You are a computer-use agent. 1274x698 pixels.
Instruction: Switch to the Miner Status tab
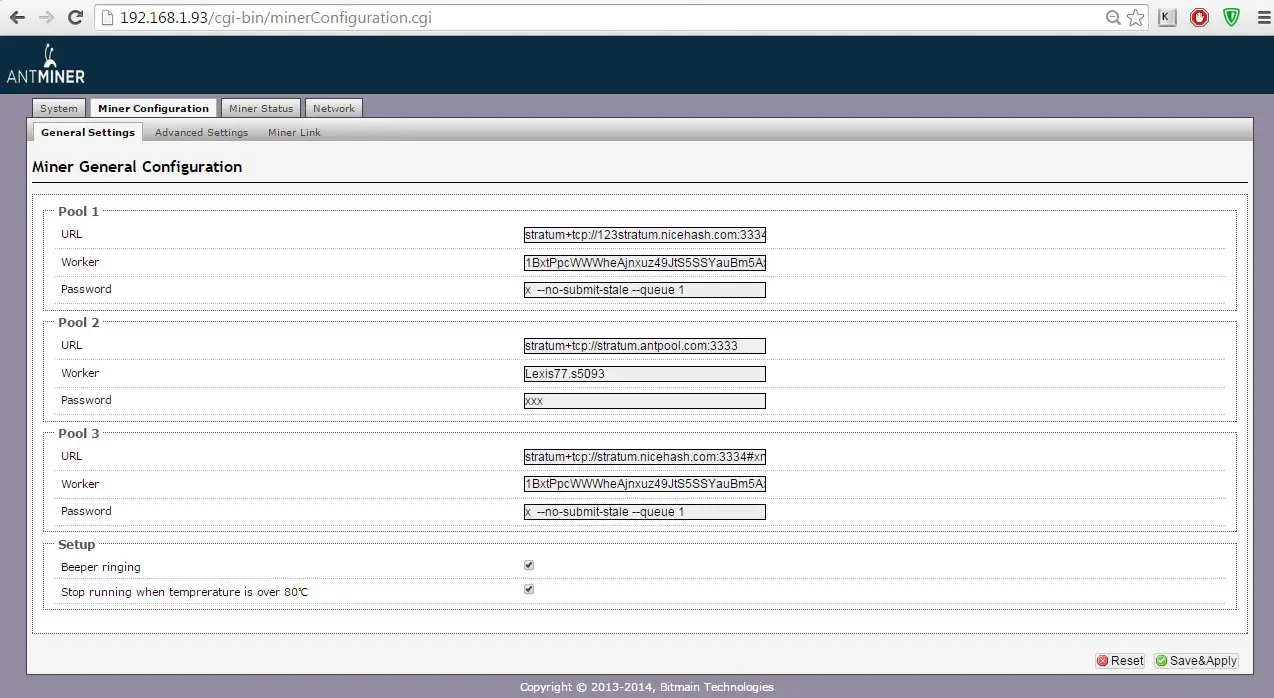click(261, 108)
